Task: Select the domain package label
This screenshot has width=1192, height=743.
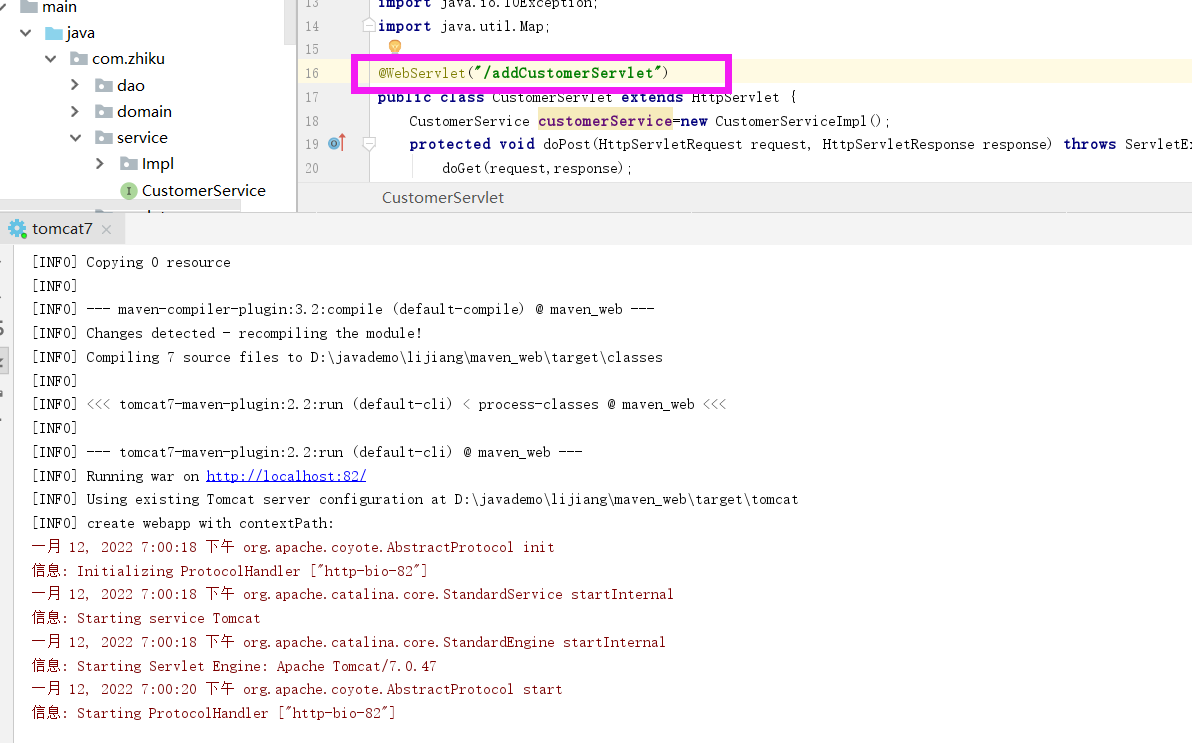Action: (x=144, y=112)
